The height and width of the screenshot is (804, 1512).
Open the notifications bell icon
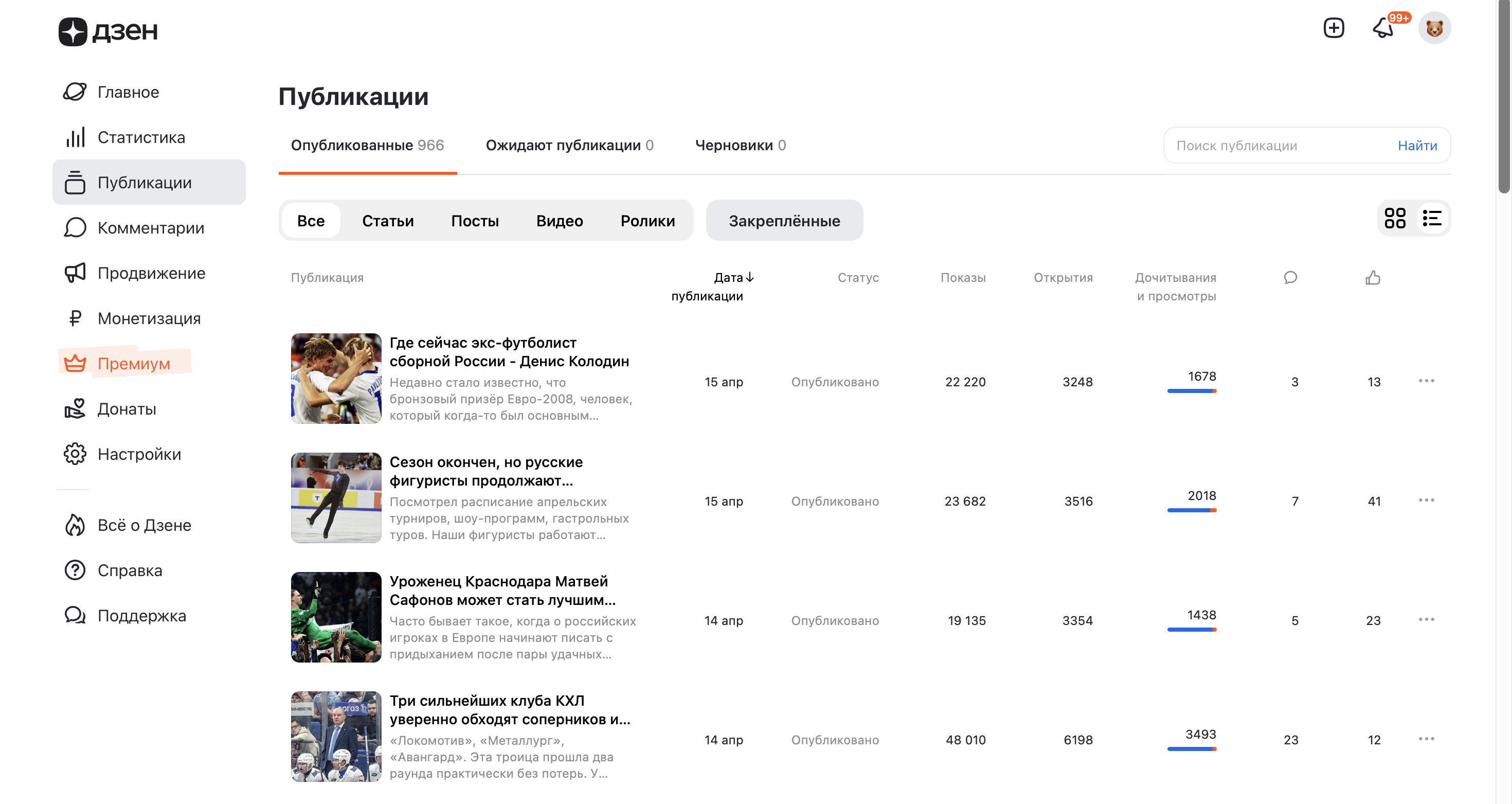pyautogui.click(x=1383, y=28)
